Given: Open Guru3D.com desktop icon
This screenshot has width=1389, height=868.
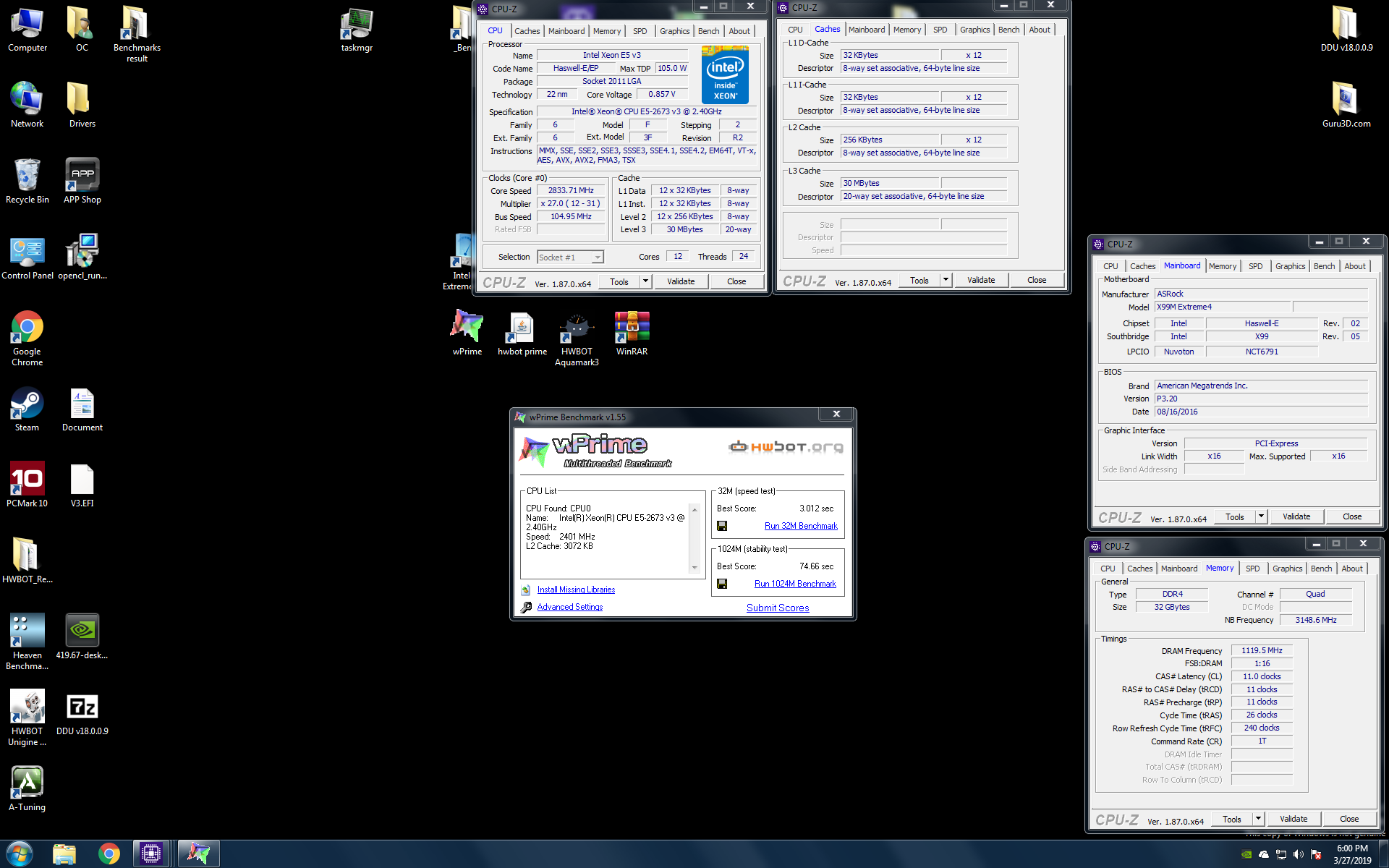Looking at the screenshot, I should click(1346, 105).
